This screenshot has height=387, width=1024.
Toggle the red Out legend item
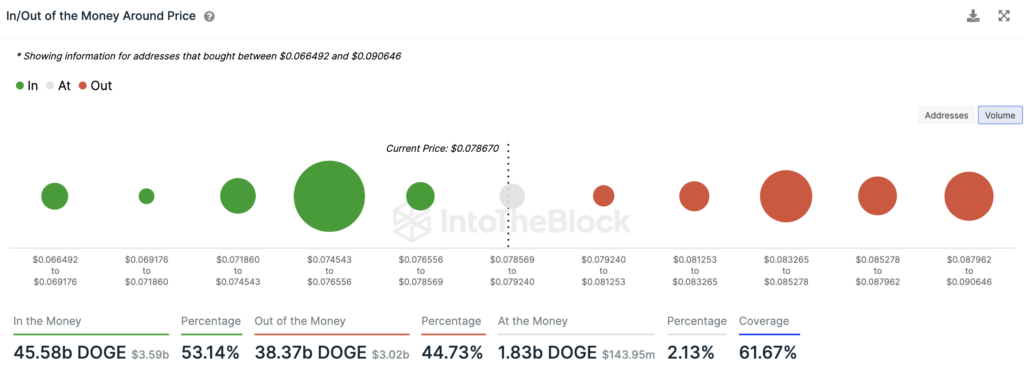tap(95, 85)
